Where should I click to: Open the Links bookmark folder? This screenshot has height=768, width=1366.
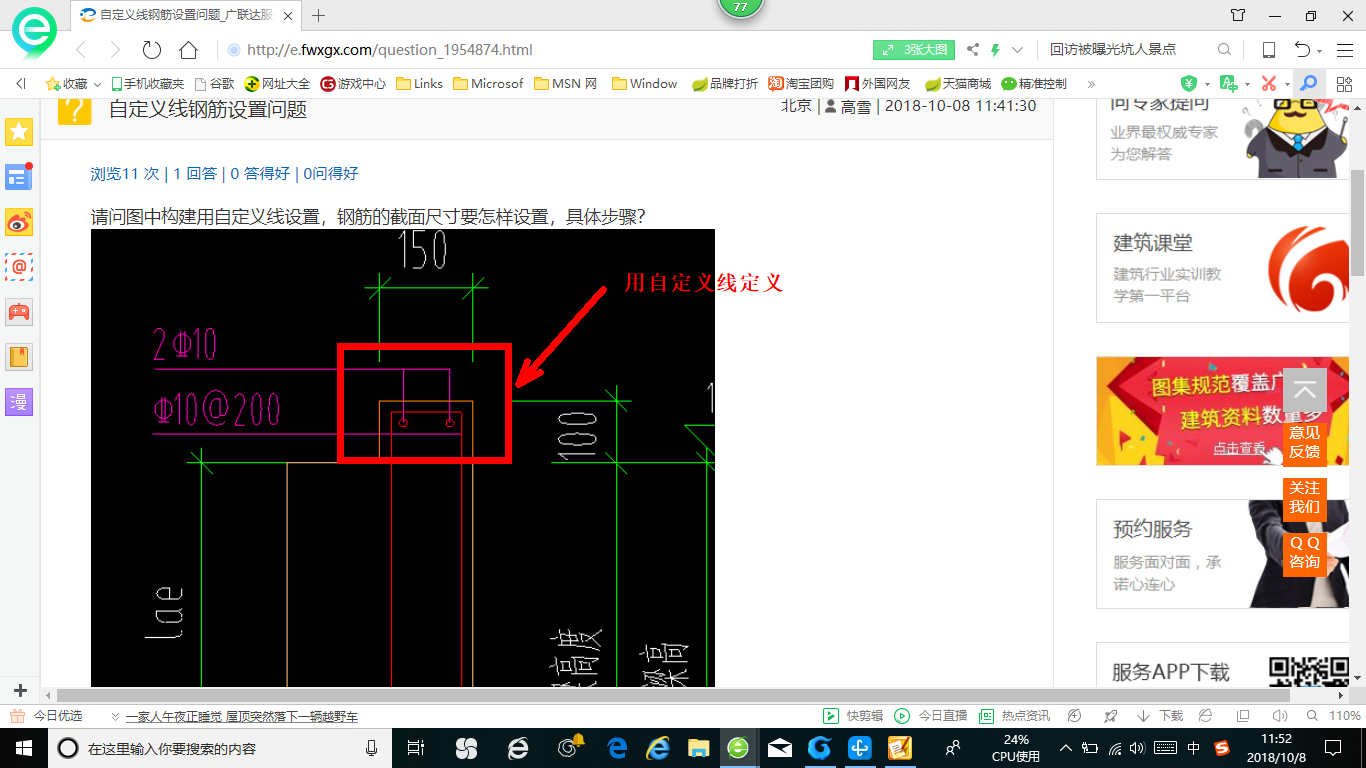pos(419,84)
